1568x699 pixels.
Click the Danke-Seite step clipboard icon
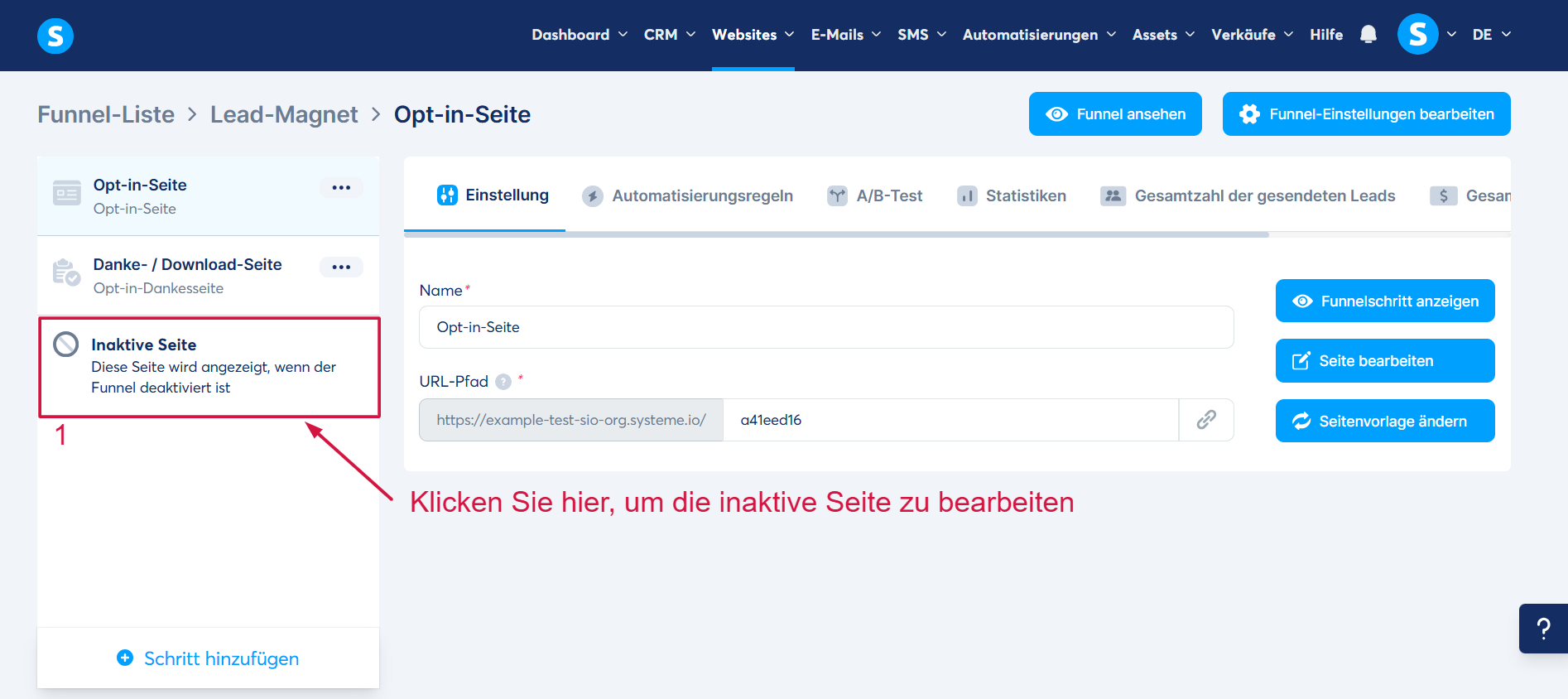66,272
